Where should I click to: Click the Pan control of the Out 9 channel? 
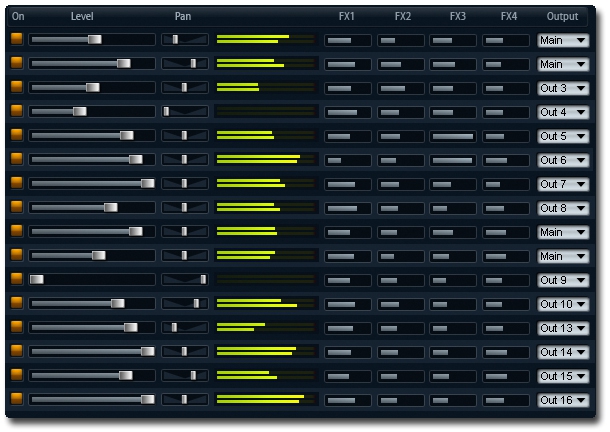click(203, 280)
